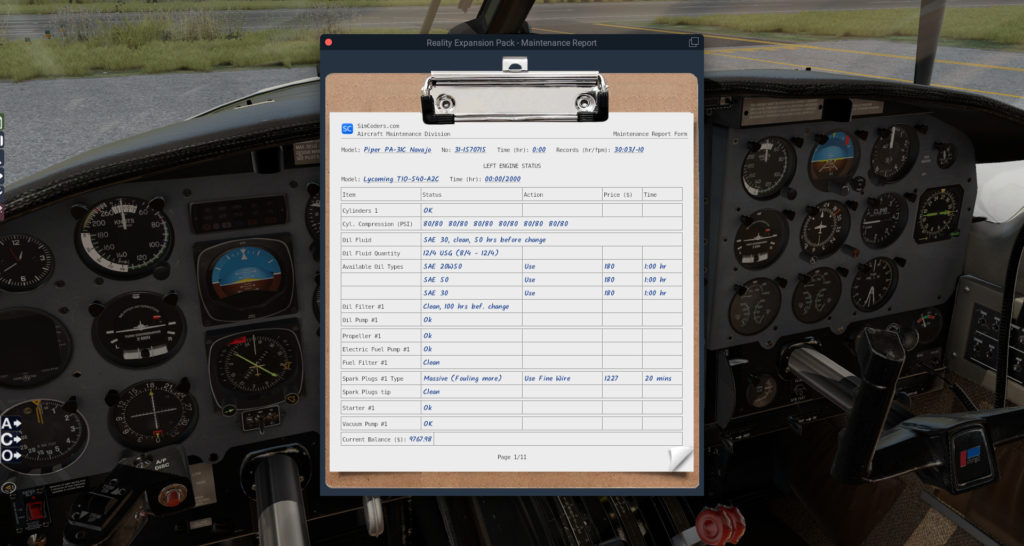This screenshot has width=1024, height=546.
Task: Click Use for SAE 20W50 oil
Action: pos(530,266)
